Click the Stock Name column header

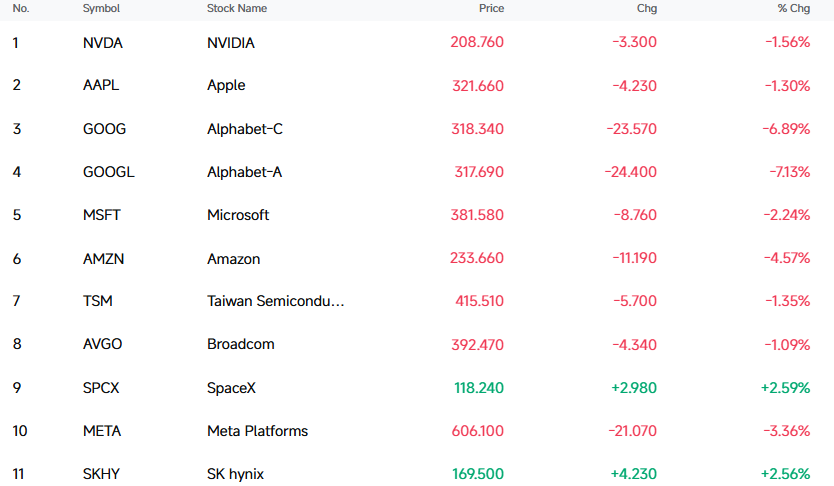(237, 9)
